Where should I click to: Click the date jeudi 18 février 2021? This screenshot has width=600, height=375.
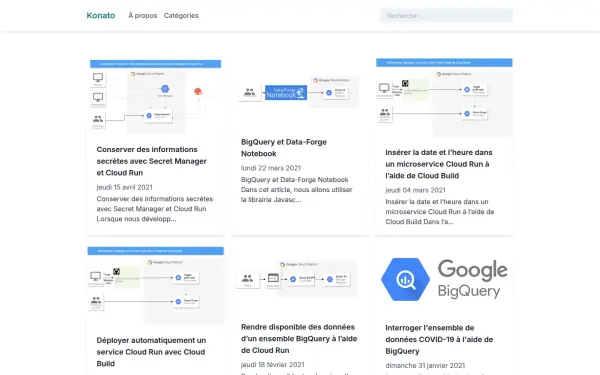tap(272, 365)
